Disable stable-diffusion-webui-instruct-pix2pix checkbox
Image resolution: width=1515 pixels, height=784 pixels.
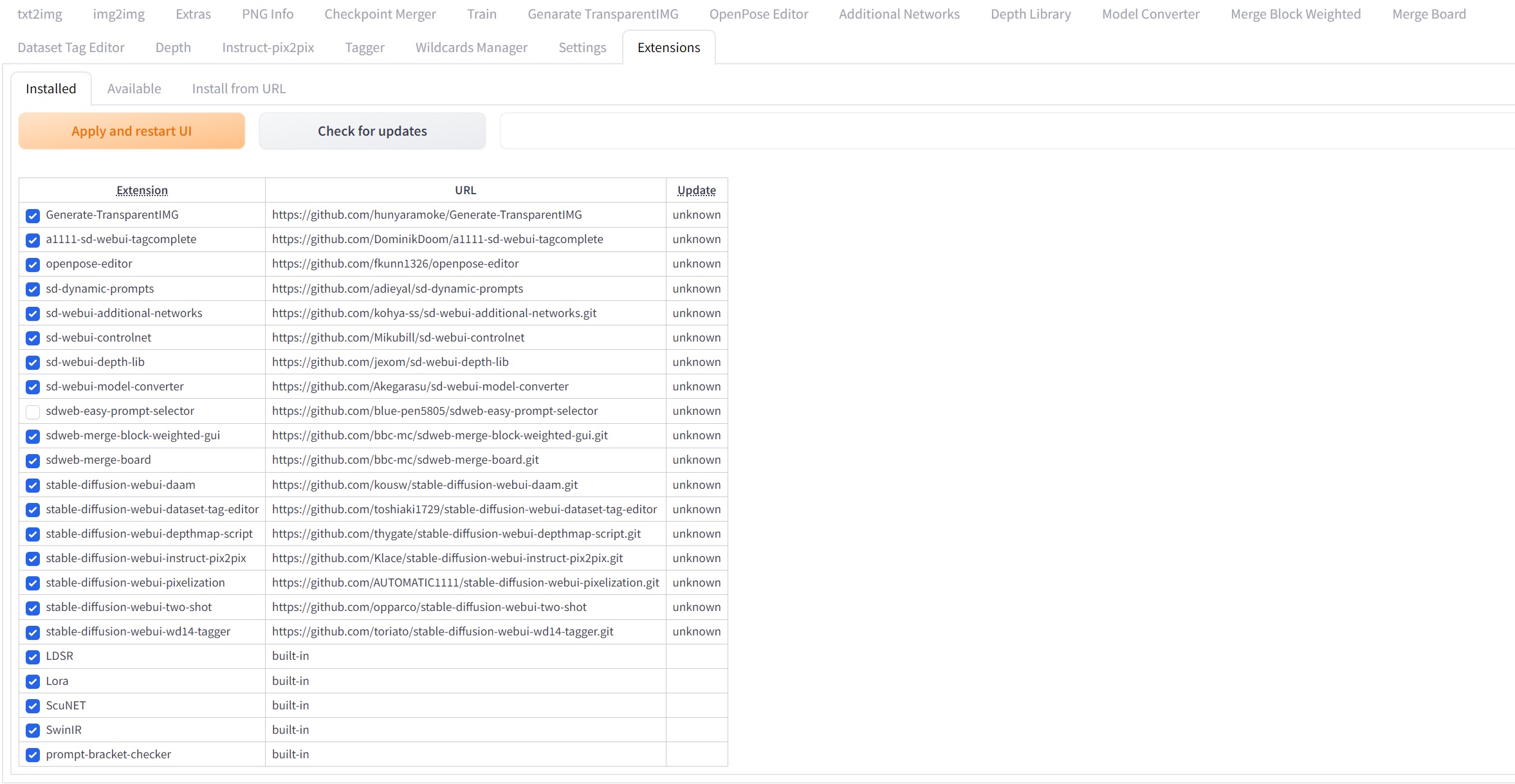(33, 559)
